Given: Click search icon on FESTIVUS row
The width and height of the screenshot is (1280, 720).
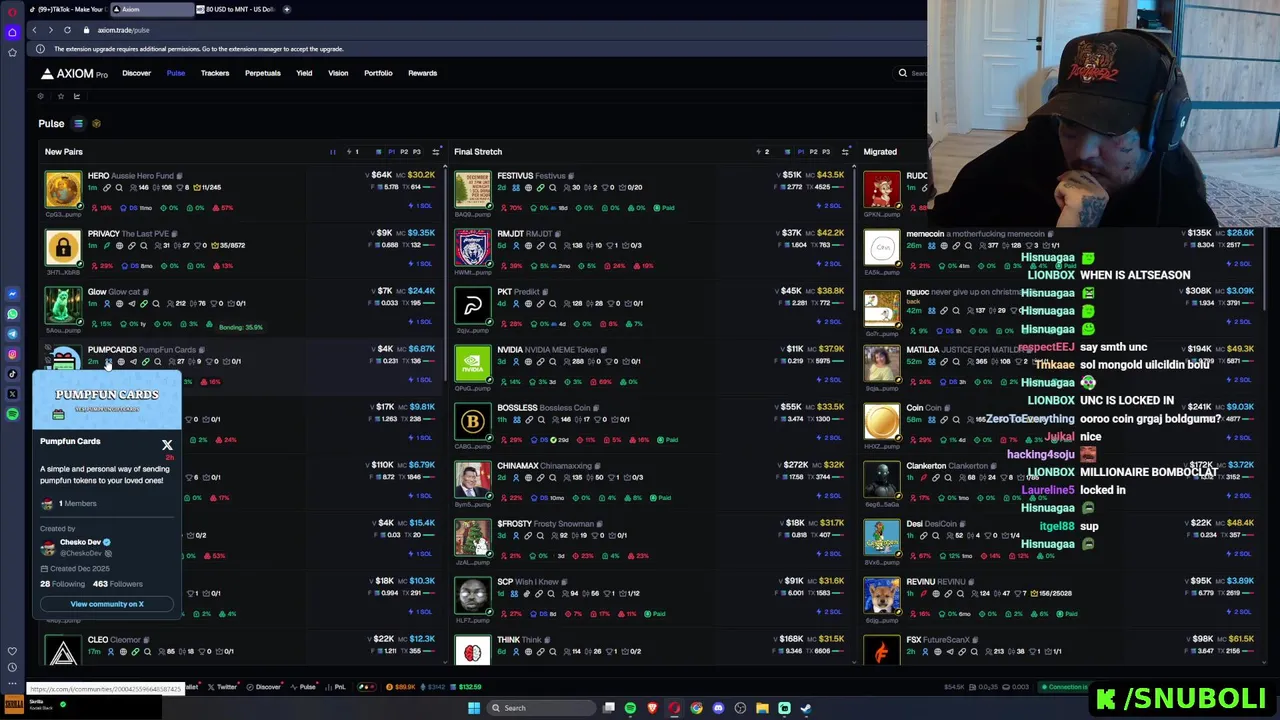Looking at the screenshot, I should (553, 187).
